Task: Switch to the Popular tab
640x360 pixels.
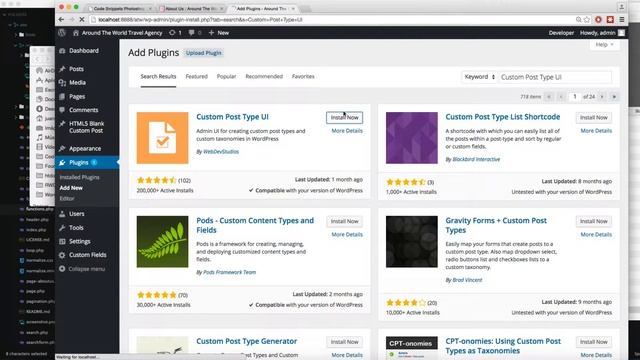Action: click(226, 76)
